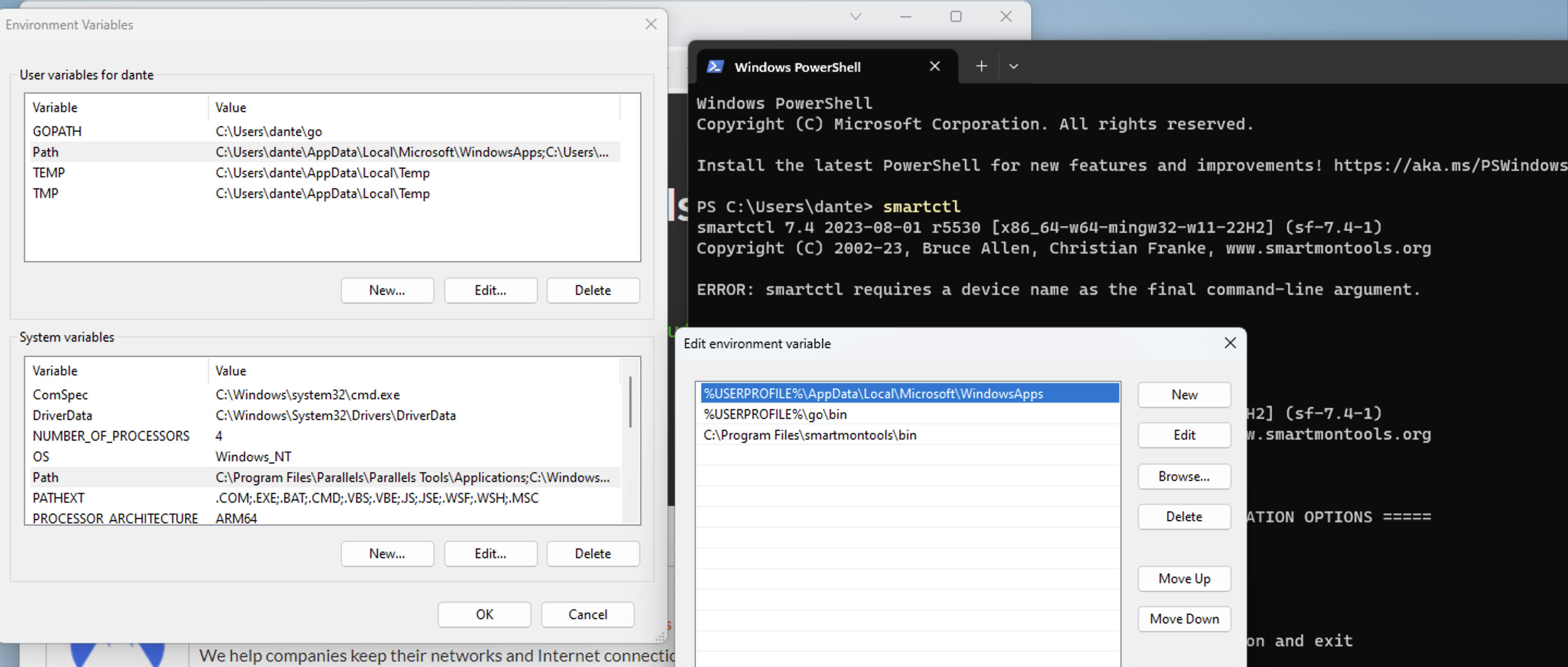1568x667 pixels.
Task: Open a new PowerShell tab with plus icon
Action: click(x=981, y=66)
